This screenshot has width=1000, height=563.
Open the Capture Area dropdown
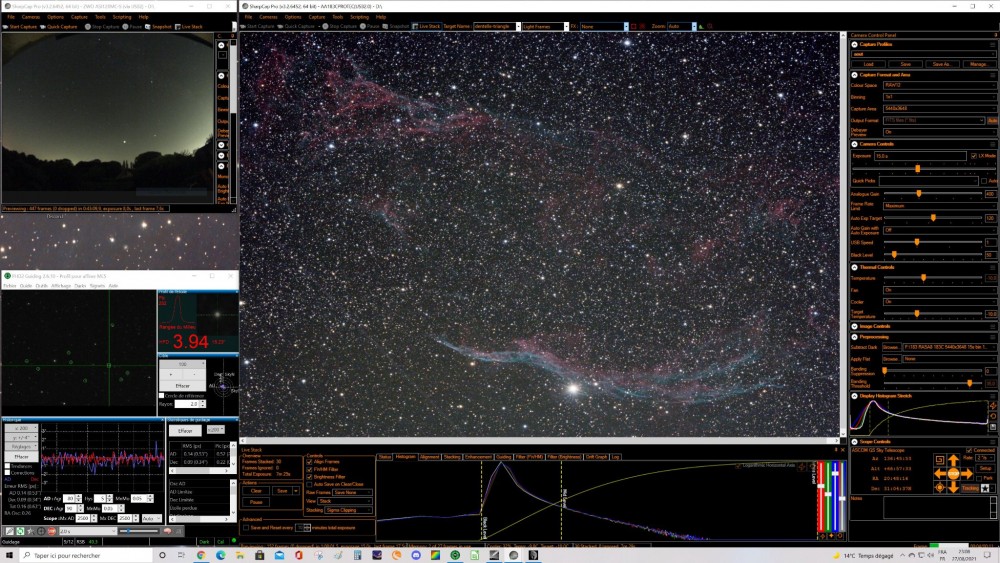click(940, 108)
